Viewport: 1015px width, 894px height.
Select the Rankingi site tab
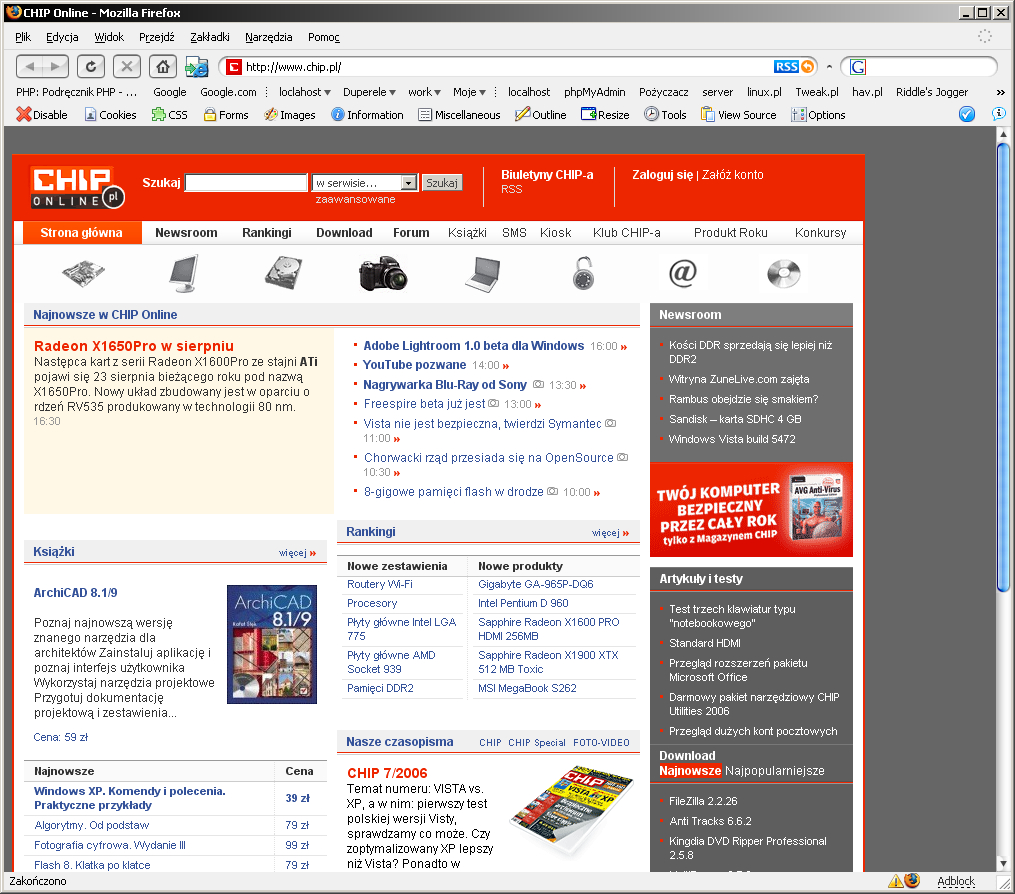[x=267, y=232]
